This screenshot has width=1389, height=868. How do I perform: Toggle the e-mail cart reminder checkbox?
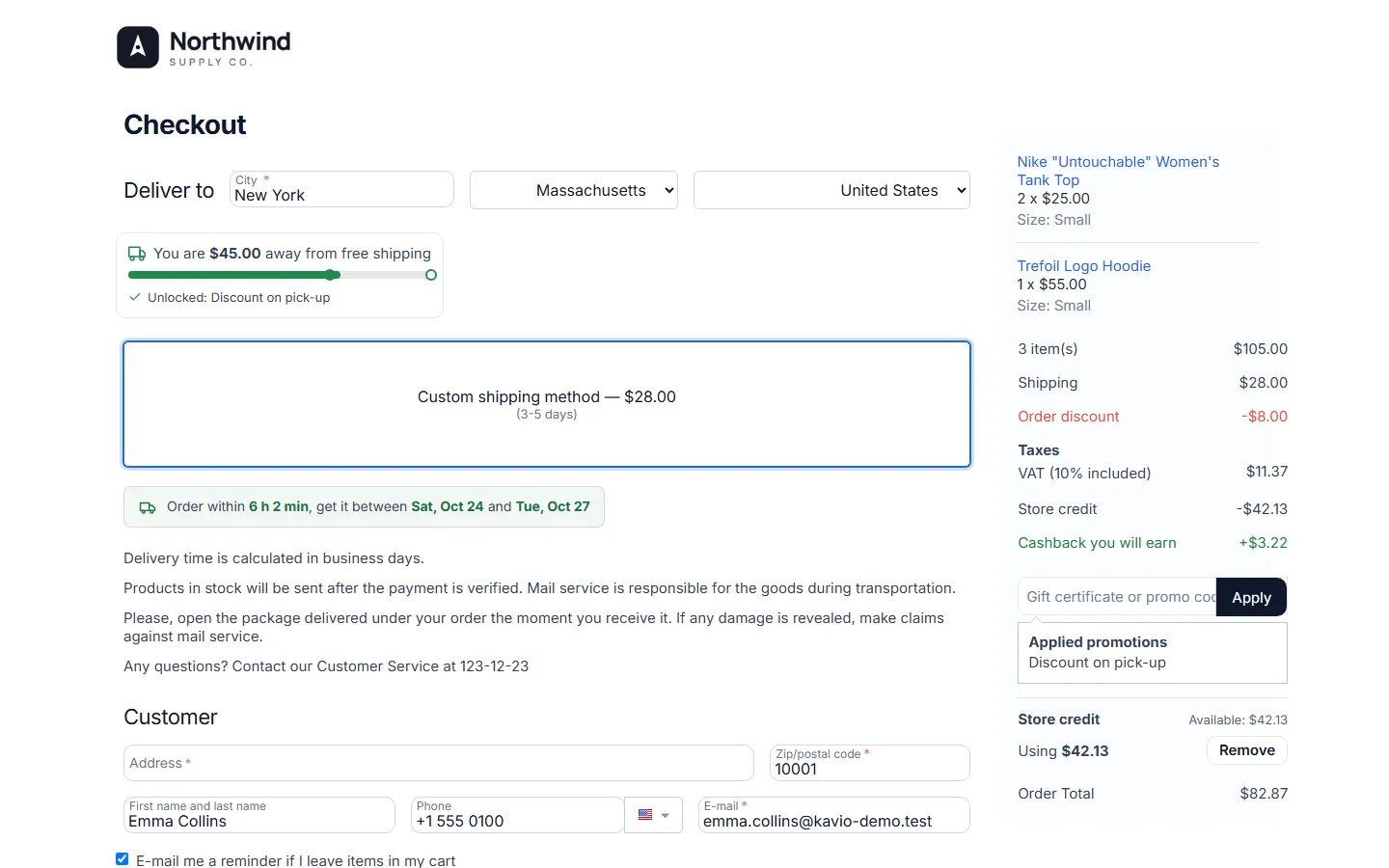point(122,858)
